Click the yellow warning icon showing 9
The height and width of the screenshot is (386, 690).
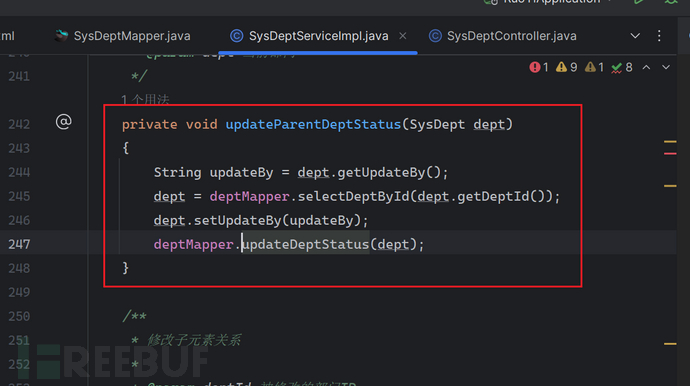[561, 67]
